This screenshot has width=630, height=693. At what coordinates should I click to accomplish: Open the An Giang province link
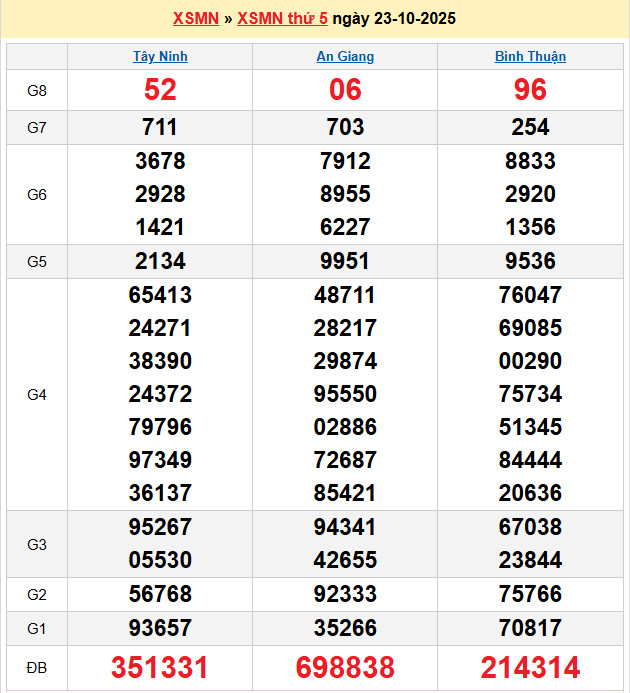point(345,56)
